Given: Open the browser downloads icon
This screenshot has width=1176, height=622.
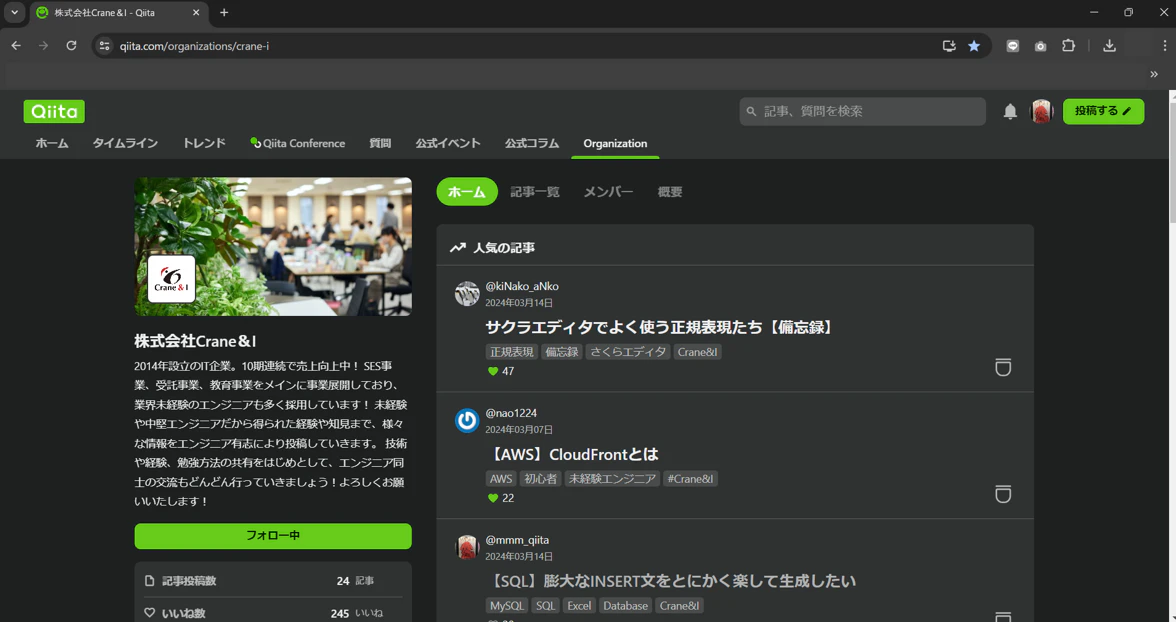Looking at the screenshot, I should coord(1109,46).
